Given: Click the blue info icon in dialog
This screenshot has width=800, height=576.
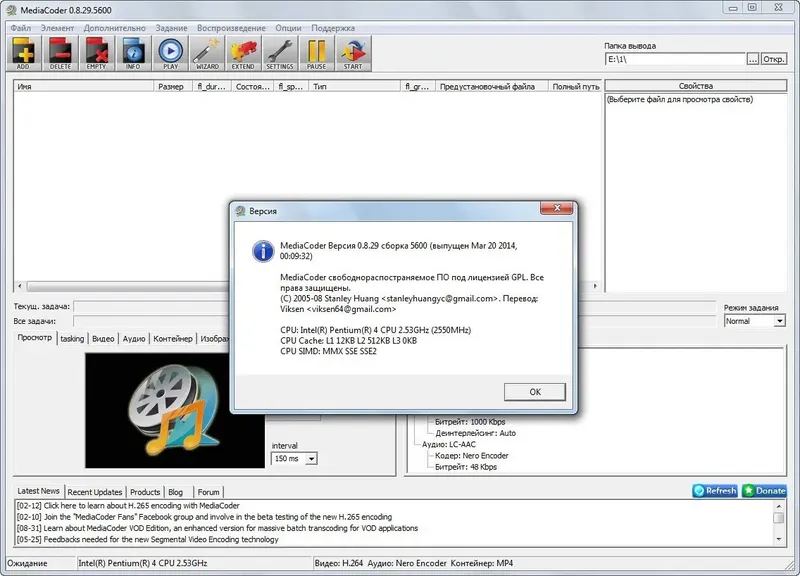Looking at the screenshot, I should (x=263, y=251).
